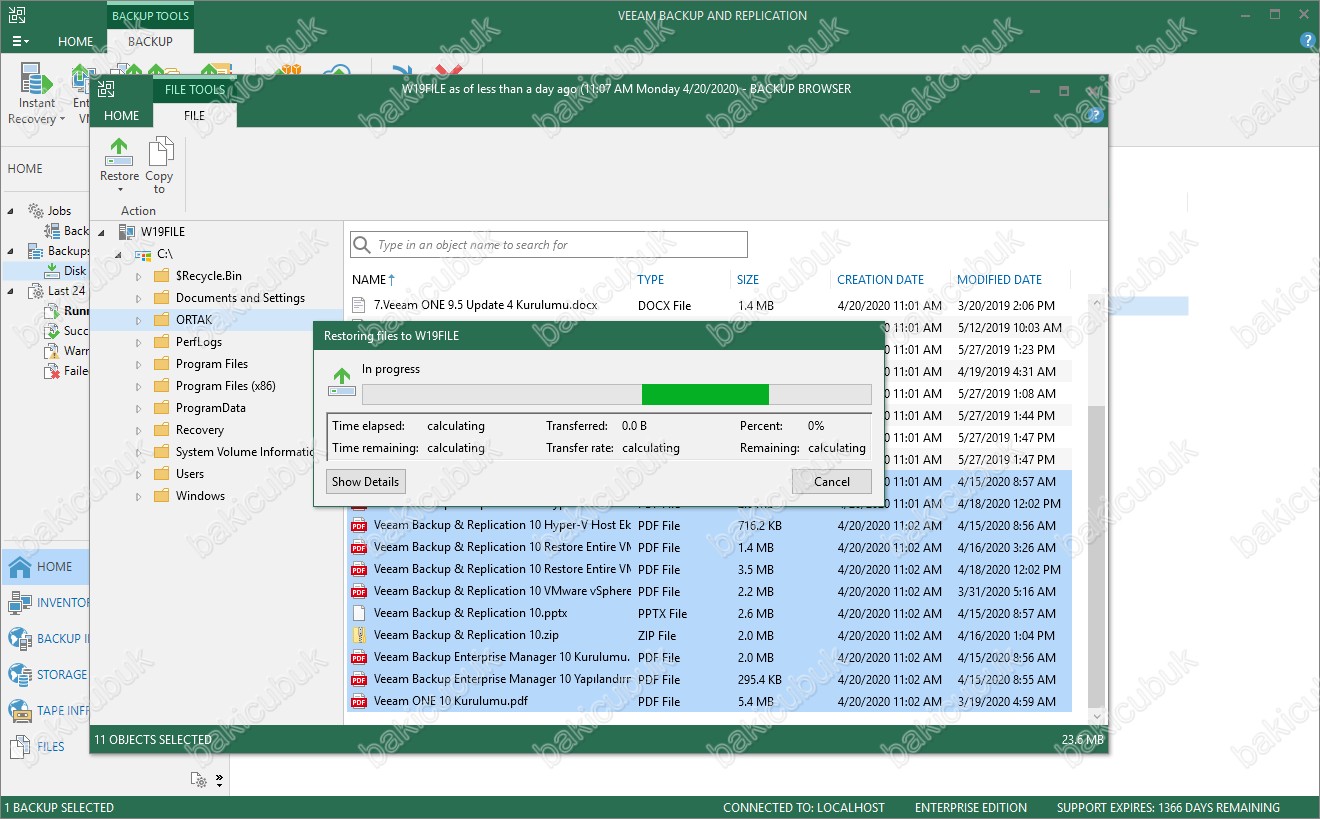
Task: Open the Restore button dropdown arrow
Action: pos(119,190)
